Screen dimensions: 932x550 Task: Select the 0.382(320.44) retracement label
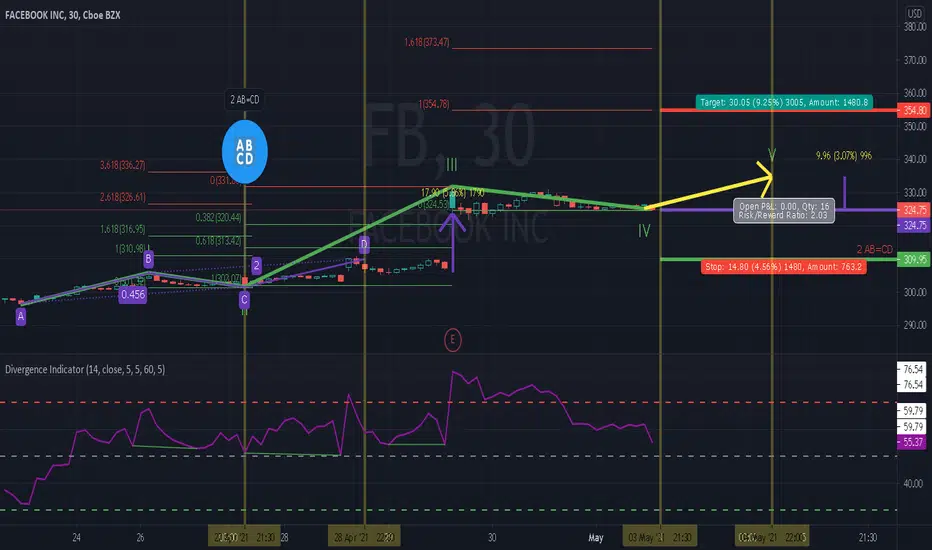[x=218, y=218]
